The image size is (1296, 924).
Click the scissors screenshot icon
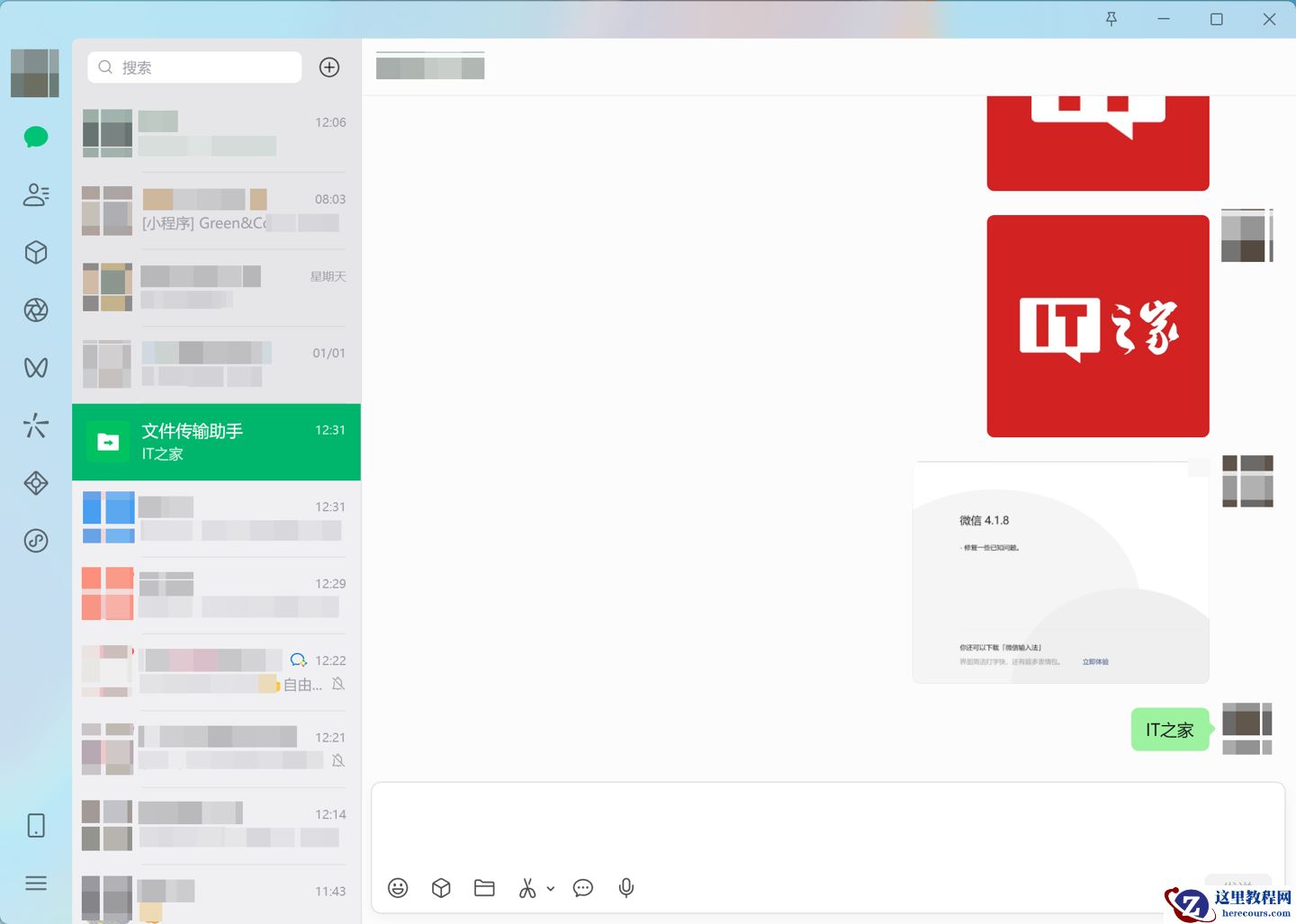527,888
